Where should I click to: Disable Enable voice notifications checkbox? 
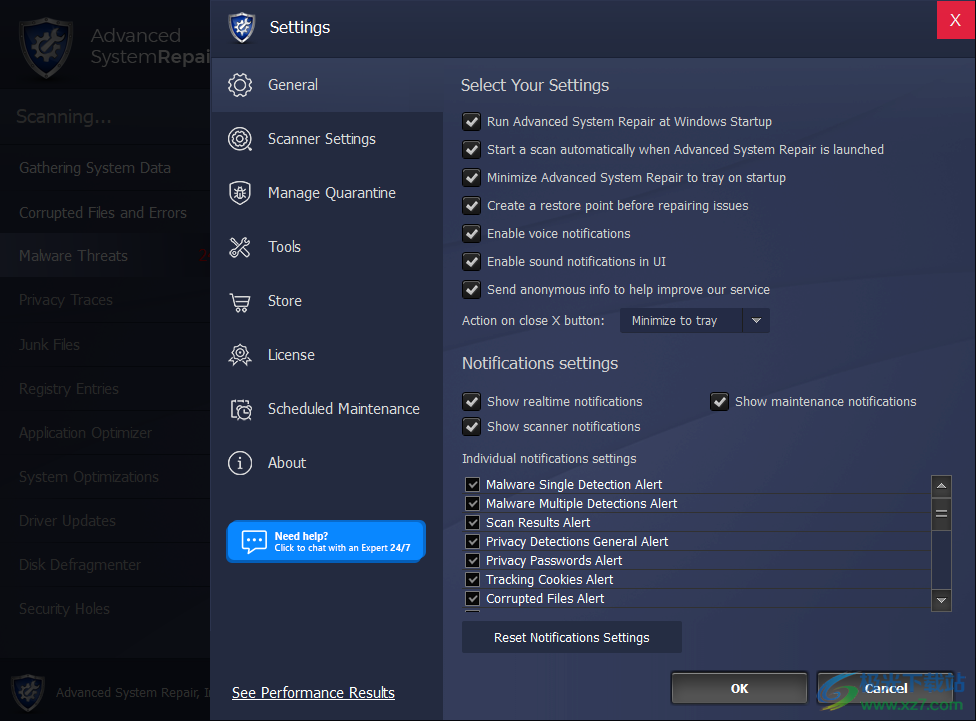[472, 233]
